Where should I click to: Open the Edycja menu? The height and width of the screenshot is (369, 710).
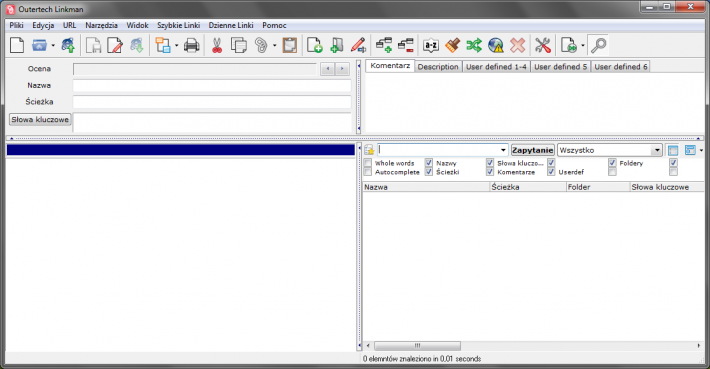point(43,25)
